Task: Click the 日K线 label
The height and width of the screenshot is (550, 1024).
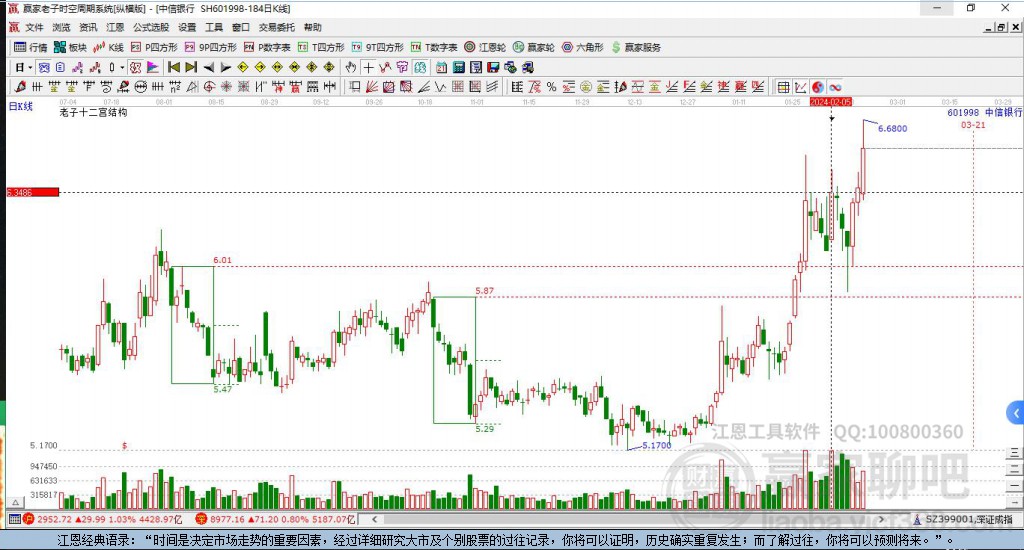Action: point(20,106)
